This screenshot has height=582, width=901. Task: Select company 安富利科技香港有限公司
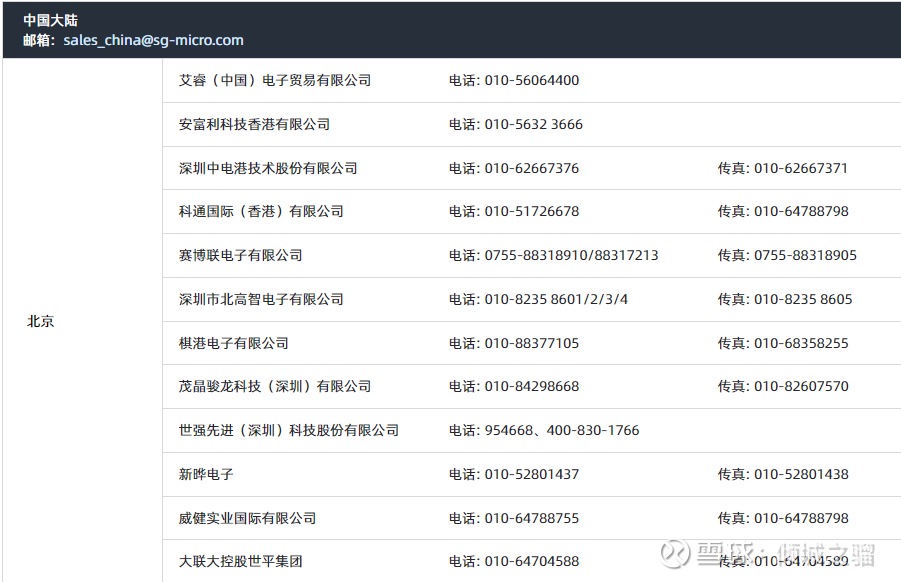click(254, 124)
